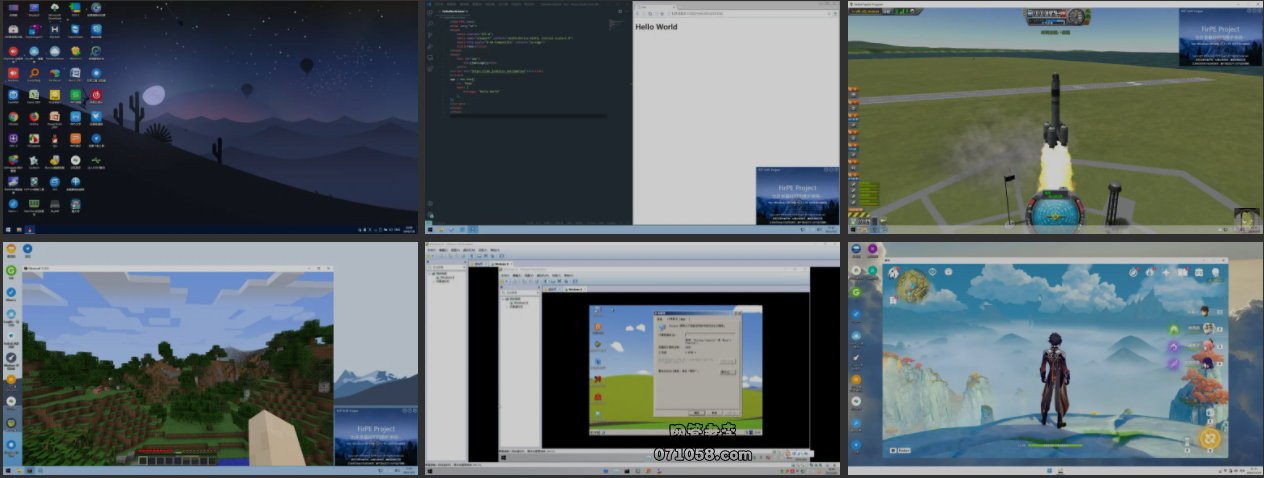
Task: Open the Google Chrome desktop shortcut
Action: point(13,116)
